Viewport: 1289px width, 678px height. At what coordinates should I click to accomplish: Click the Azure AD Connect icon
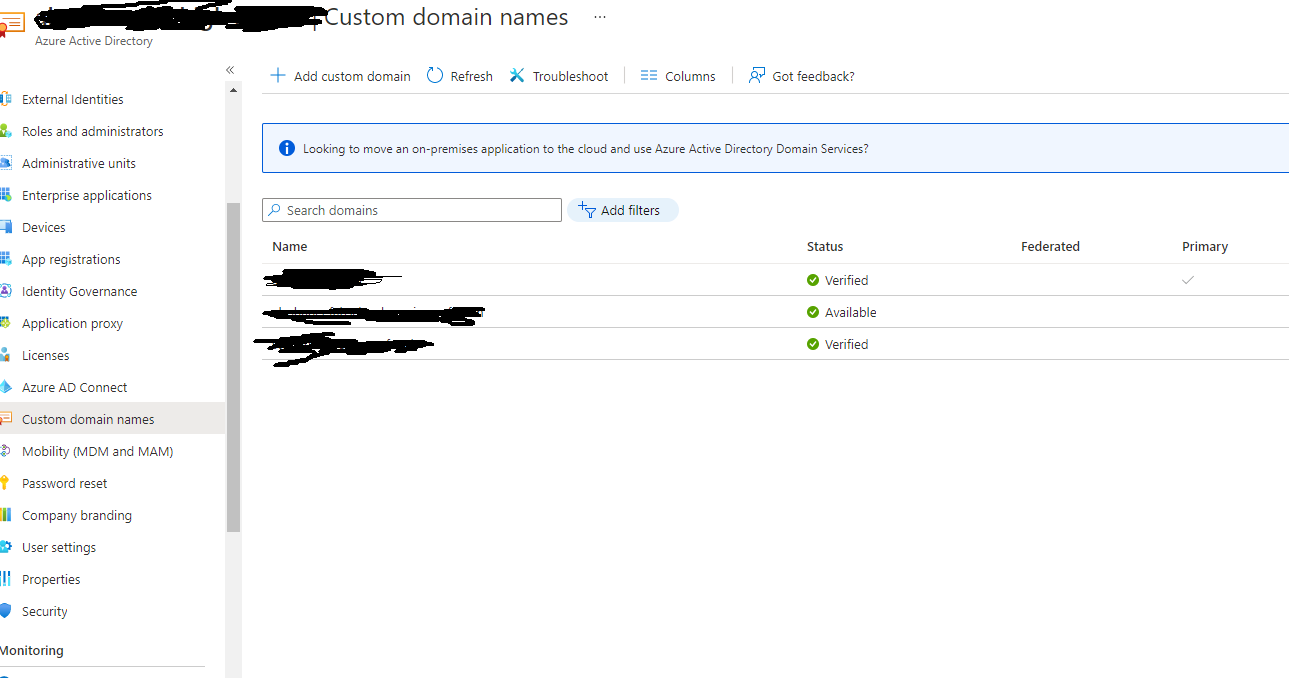point(6,387)
